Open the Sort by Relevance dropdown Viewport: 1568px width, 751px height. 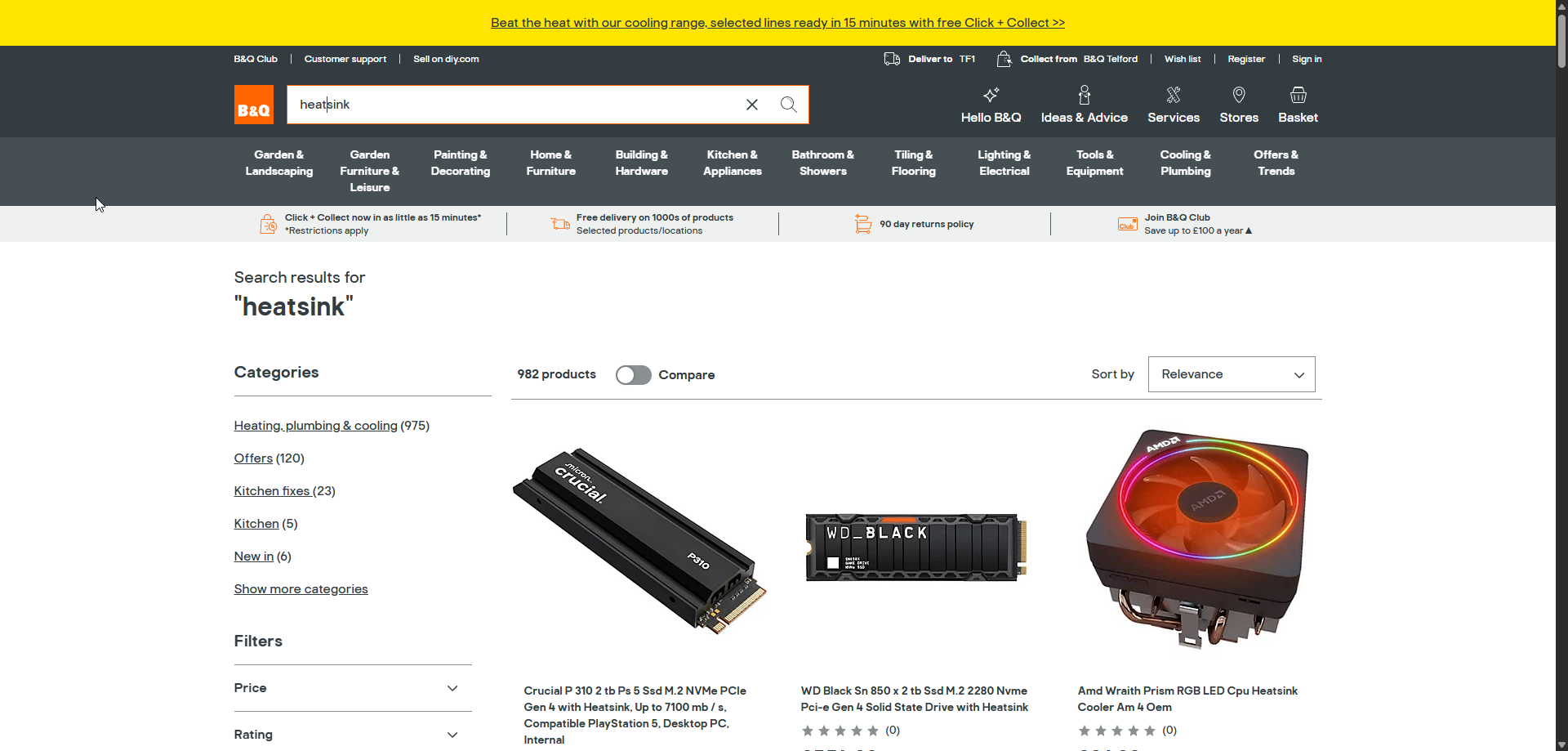(x=1232, y=374)
